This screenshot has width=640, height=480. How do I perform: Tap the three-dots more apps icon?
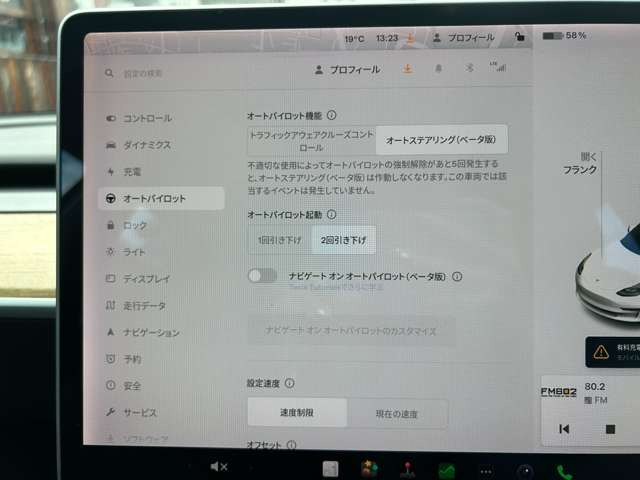486,470
